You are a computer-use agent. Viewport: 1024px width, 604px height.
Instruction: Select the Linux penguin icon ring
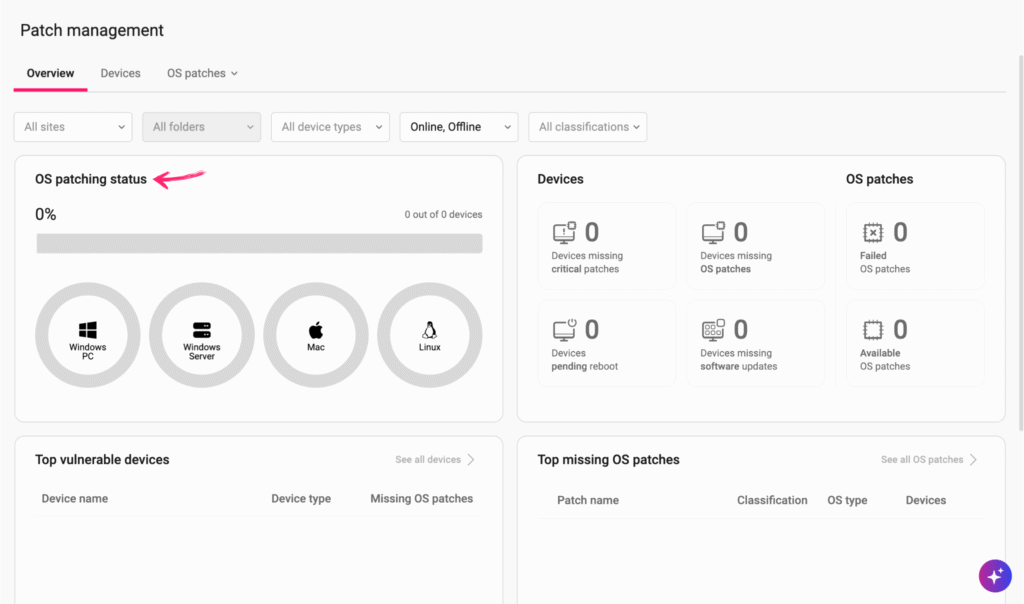pos(430,334)
